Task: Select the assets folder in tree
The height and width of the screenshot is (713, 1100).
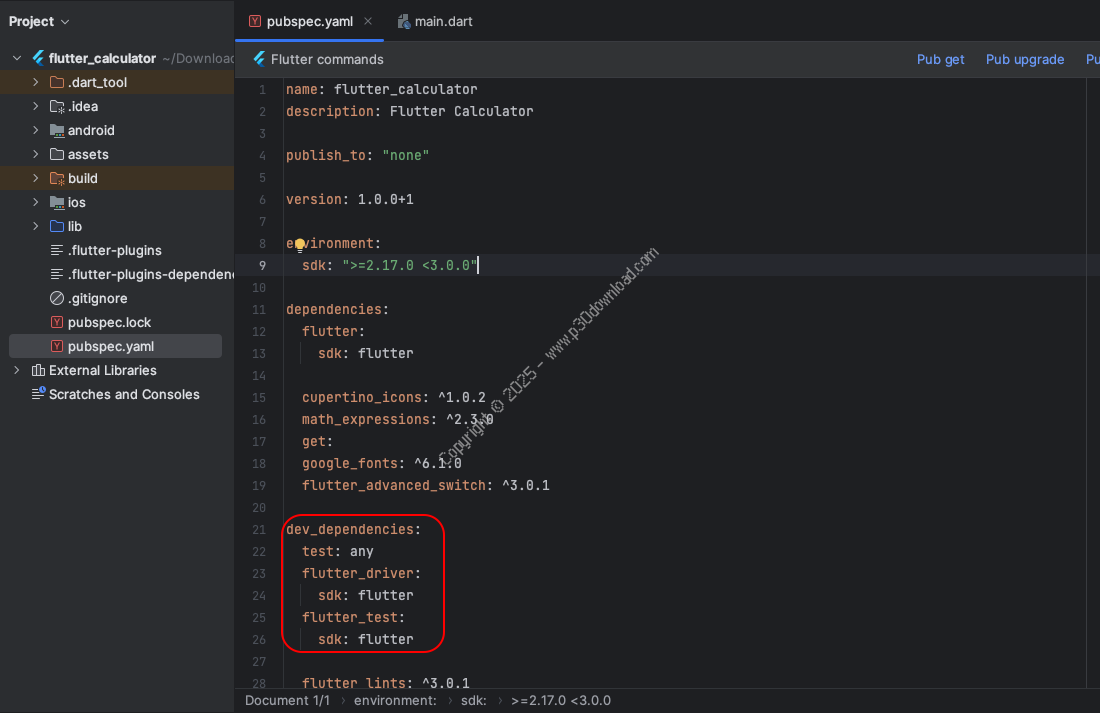Action: (88, 154)
